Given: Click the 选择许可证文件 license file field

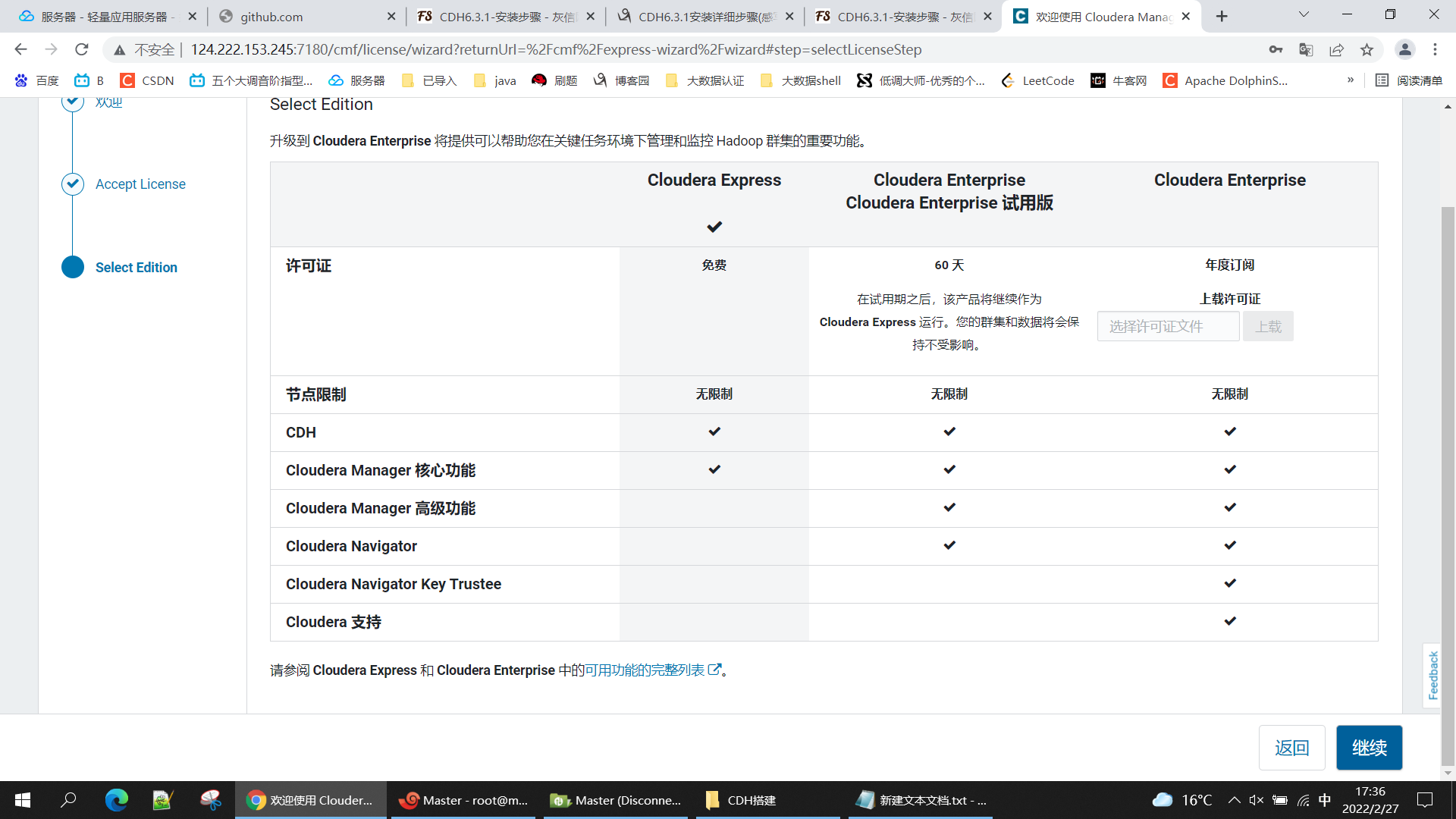Looking at the screenshot, I should [1168, 327].
